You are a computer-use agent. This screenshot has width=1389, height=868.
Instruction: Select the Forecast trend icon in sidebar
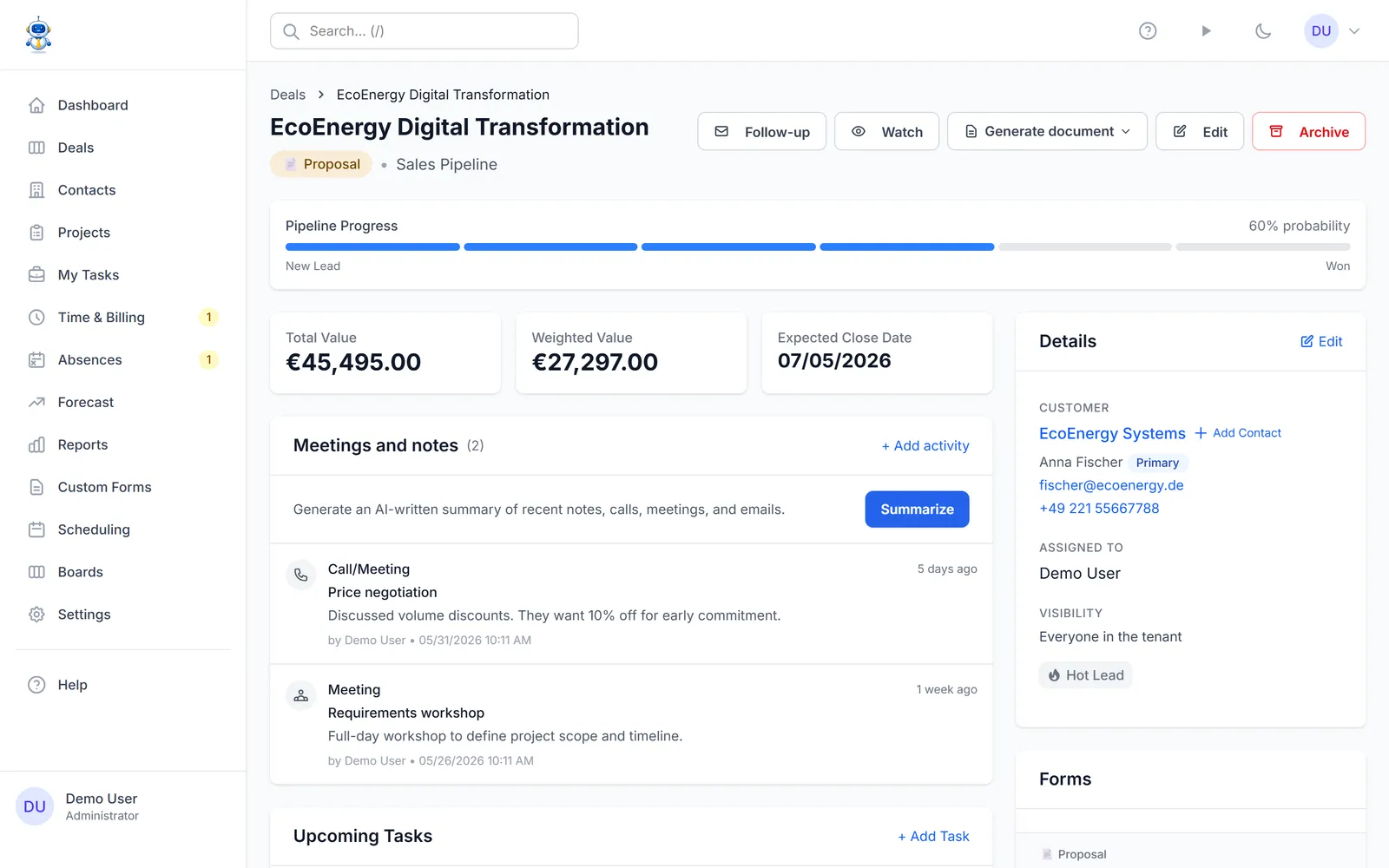click(x=36, y=403)
